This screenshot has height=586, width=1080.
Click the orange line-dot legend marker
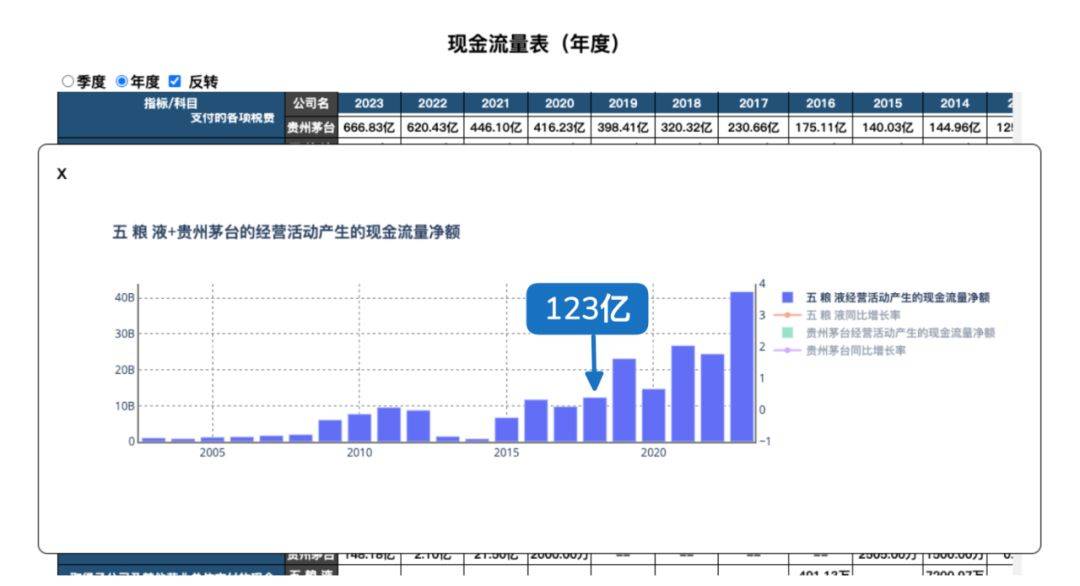787,315
